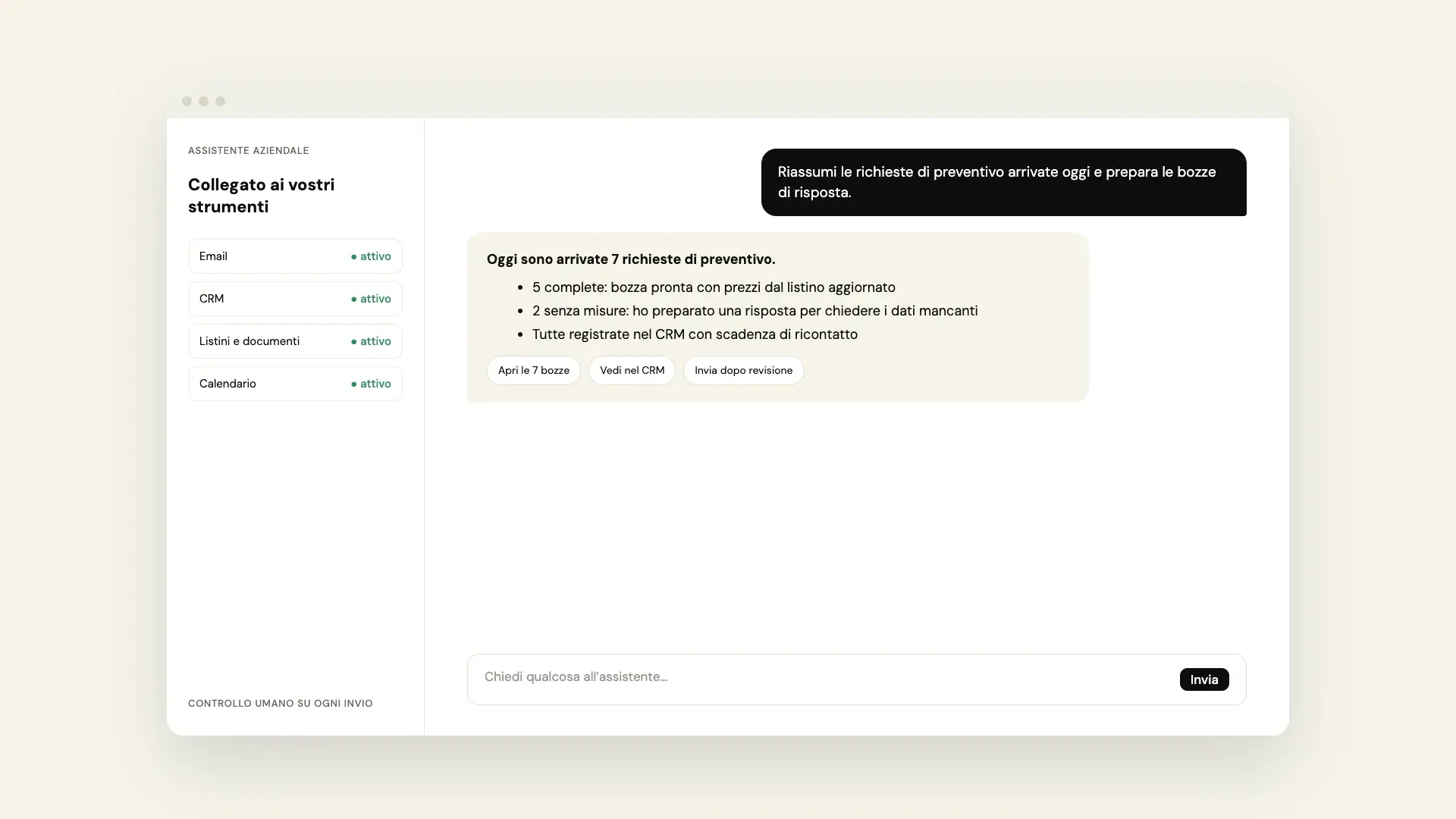1456x819 pixels.
Task: Click the second window control dot
Action: pyautogui.click(x=203, y=101)
